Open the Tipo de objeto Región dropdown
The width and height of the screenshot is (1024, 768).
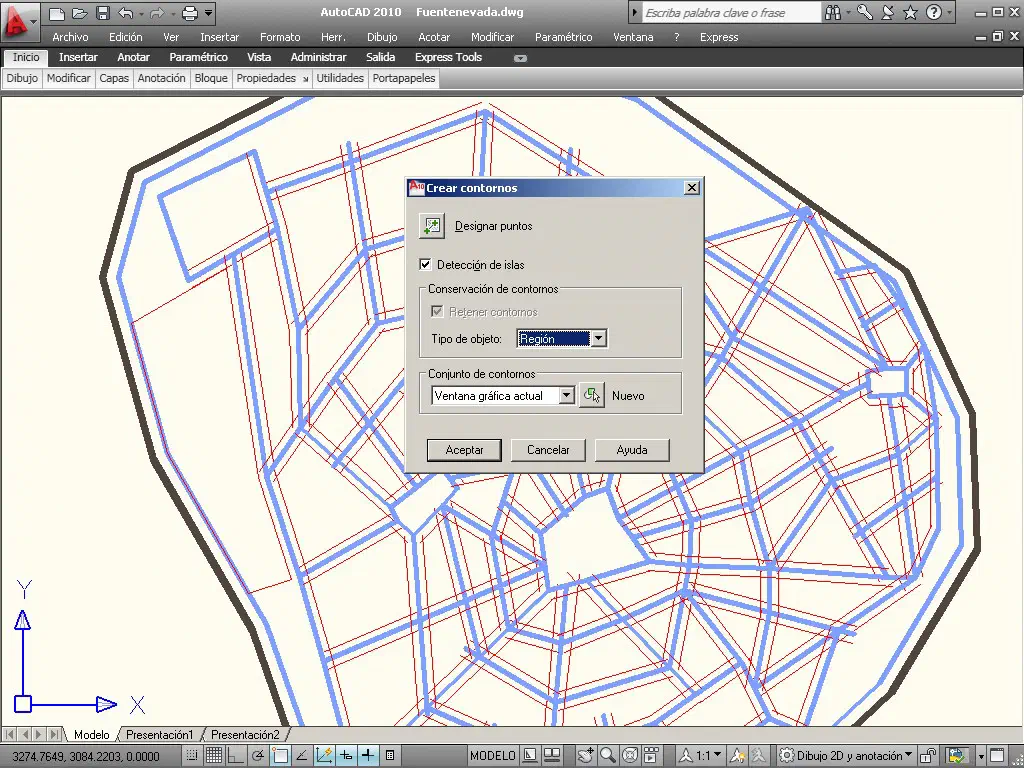[599, 338]
